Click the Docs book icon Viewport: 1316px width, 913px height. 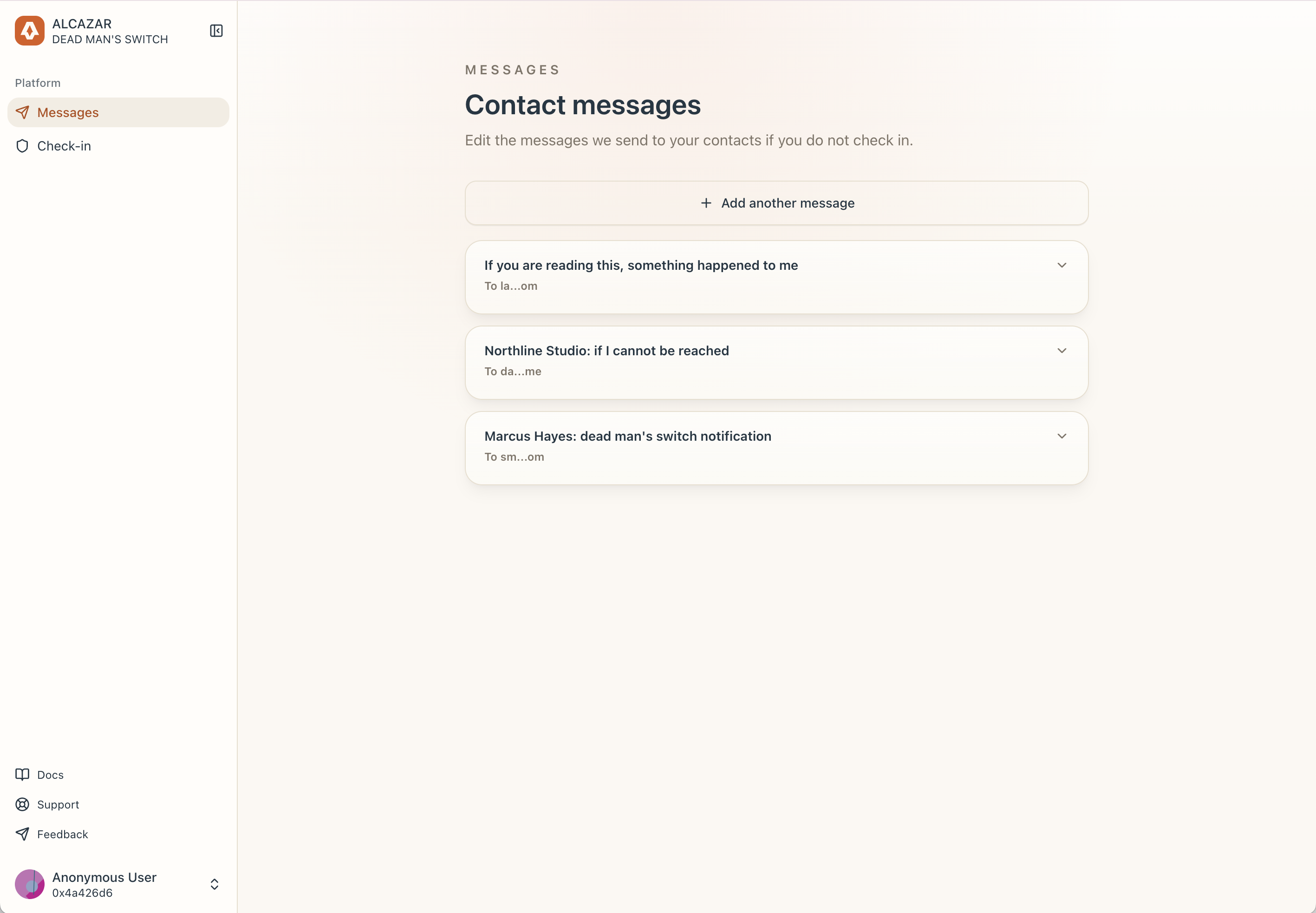click(22, 775)
